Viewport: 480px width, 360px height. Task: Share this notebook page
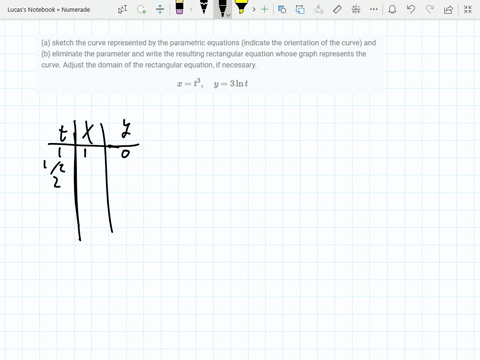coord(448,9)
